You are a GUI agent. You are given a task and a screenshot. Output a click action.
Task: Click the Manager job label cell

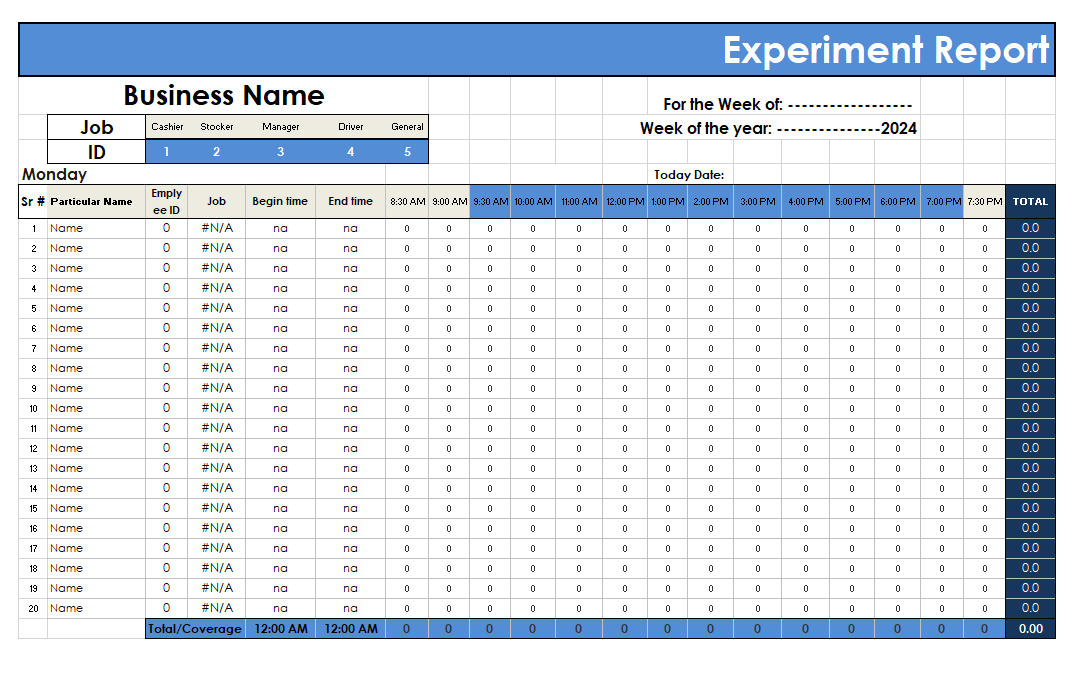click(x=280, y=127)
